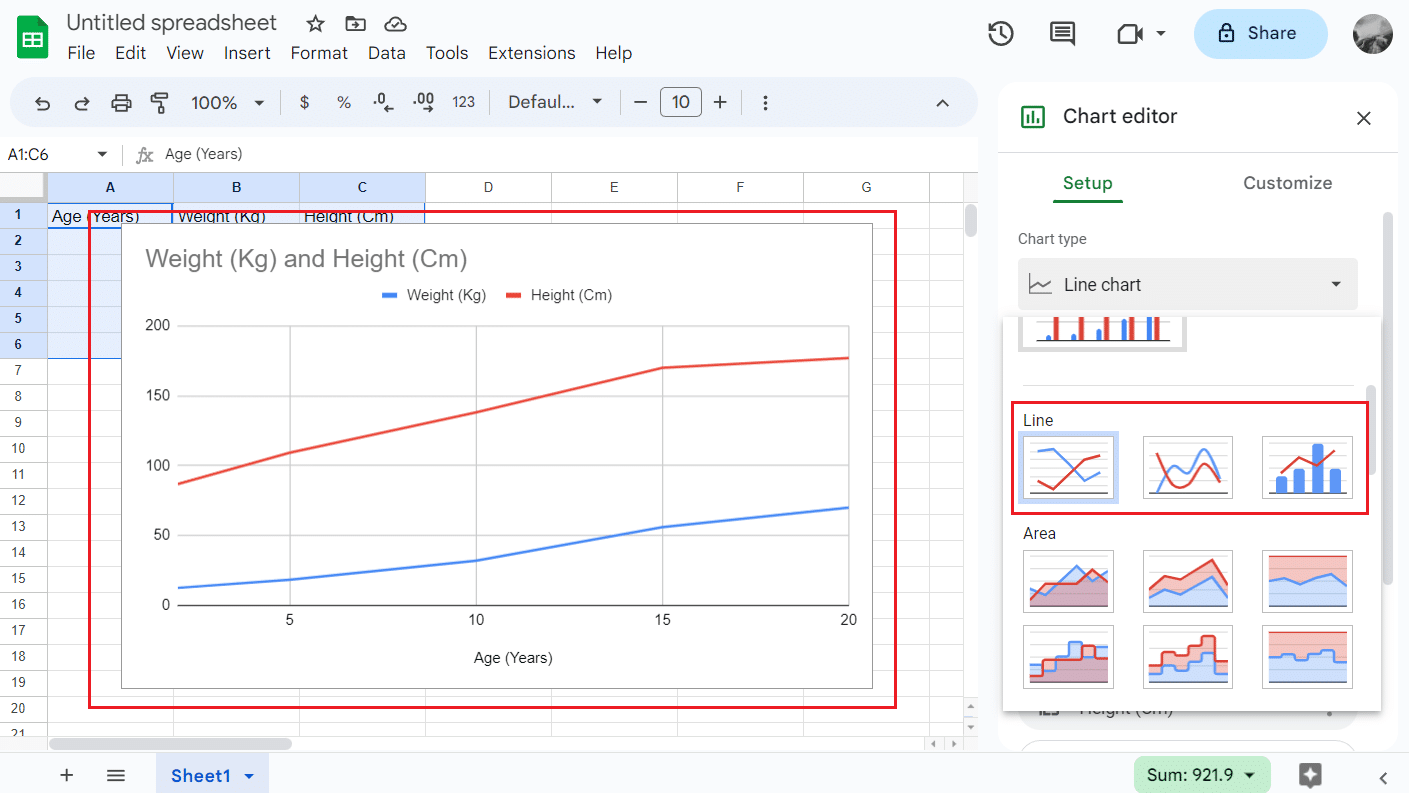Star the Untitled spreadsheet

(315, 23)
